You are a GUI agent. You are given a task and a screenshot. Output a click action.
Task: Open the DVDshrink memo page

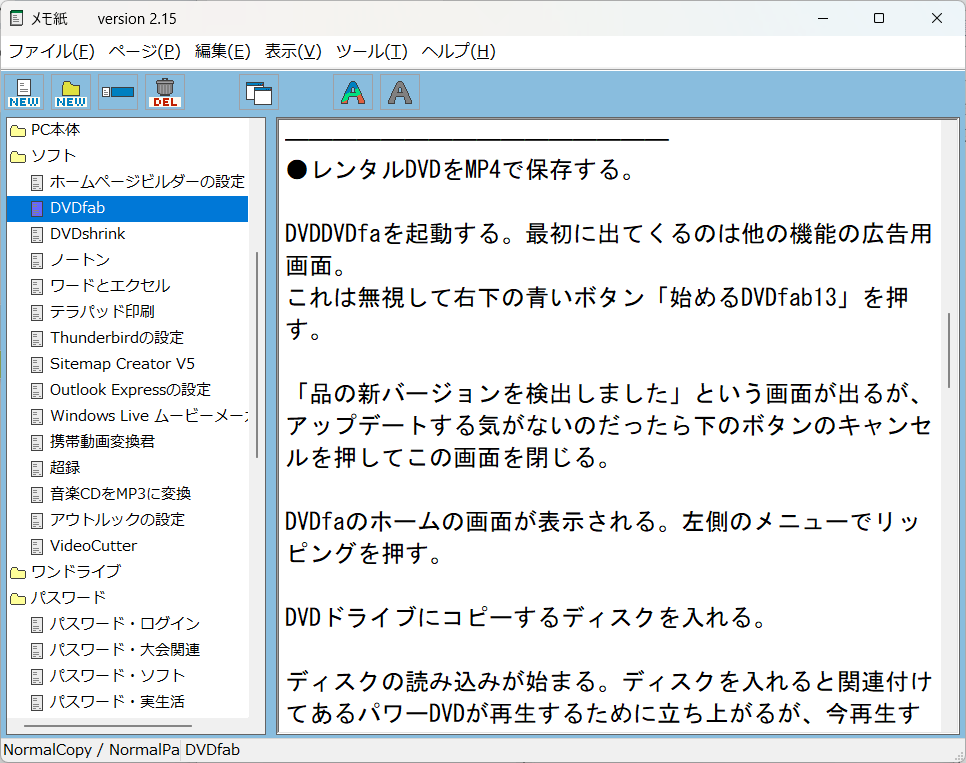point(87,234)
